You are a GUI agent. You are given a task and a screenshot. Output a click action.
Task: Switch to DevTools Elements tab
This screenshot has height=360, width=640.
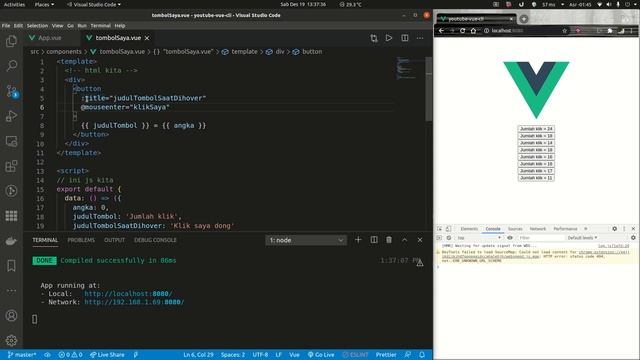pos(469,229)
